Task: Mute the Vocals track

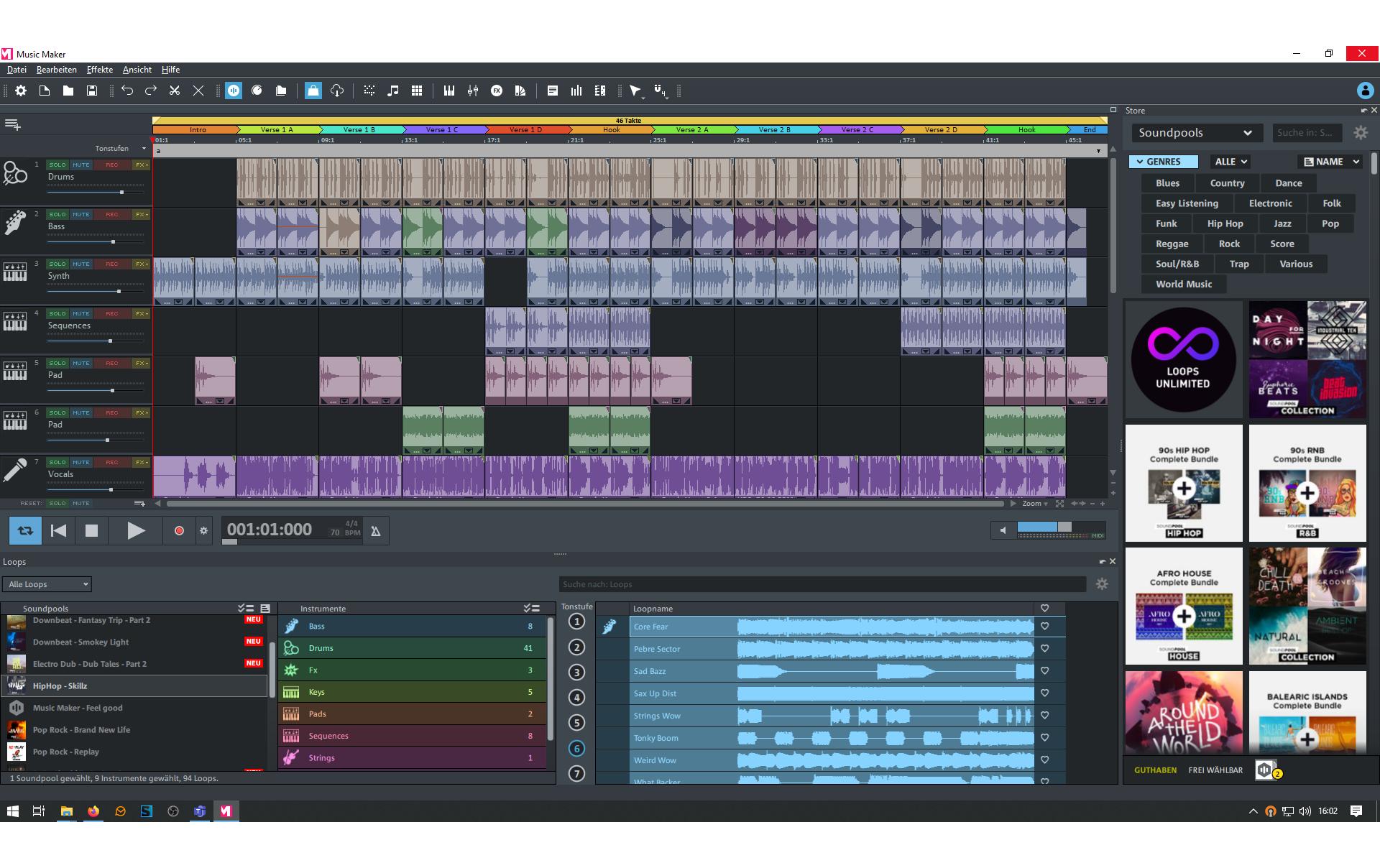Action: [x=81, y=462]
